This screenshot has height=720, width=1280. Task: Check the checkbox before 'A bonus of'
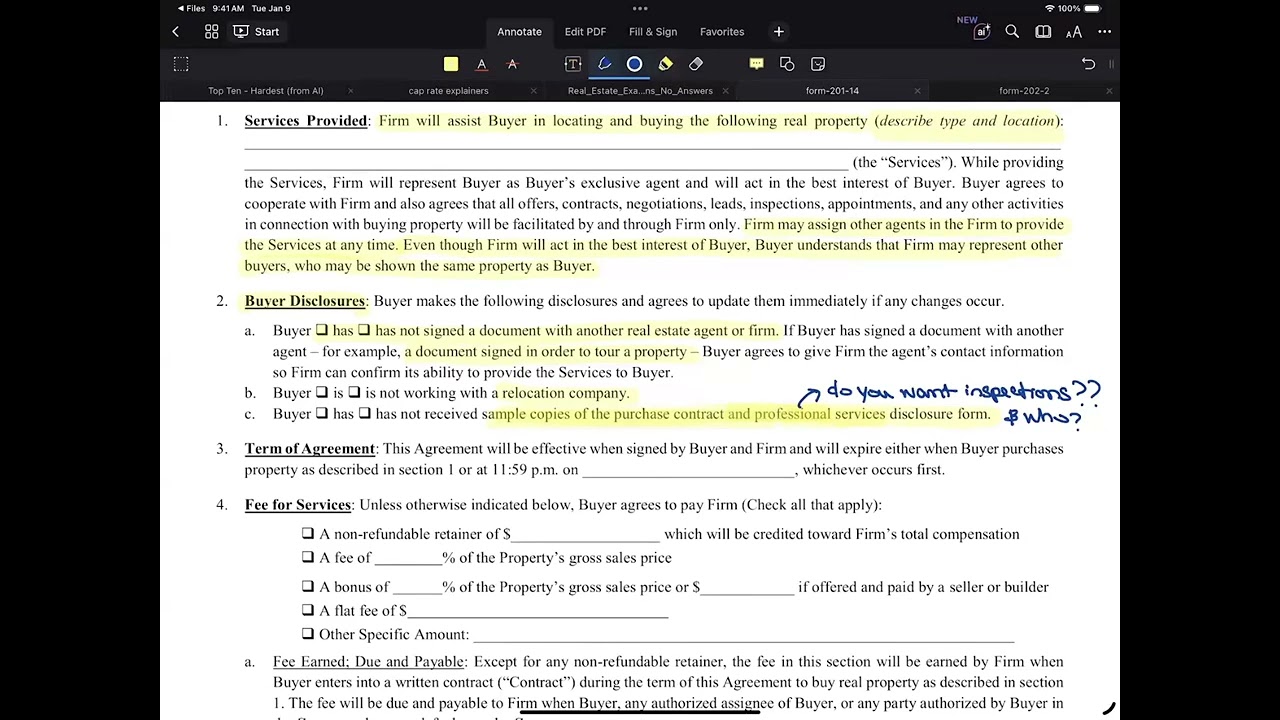tap(308, 587)
